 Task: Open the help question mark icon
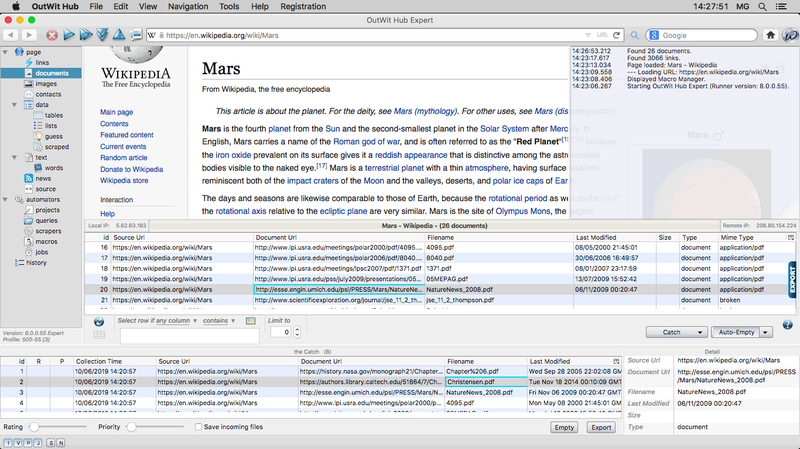pos(787,324)
